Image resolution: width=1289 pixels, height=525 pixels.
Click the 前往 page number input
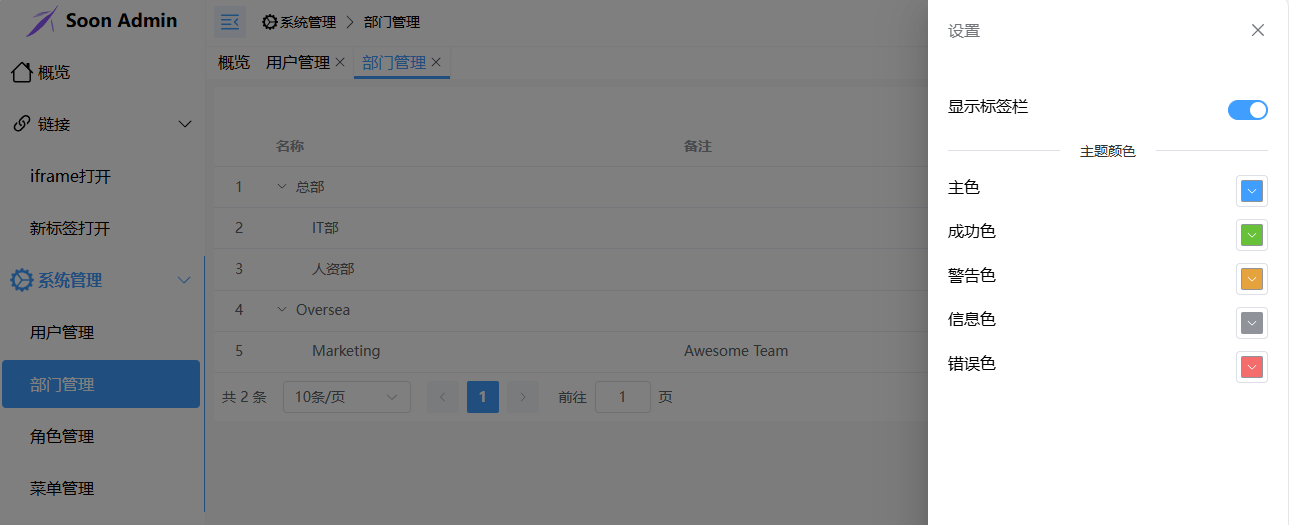click(623, 397)
